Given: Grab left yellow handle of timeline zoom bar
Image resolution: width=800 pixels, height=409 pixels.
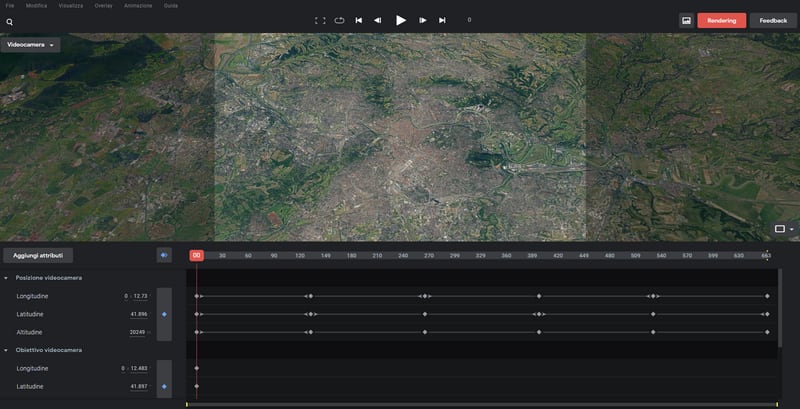Looking at the screenshot, I should pos(187,405).
